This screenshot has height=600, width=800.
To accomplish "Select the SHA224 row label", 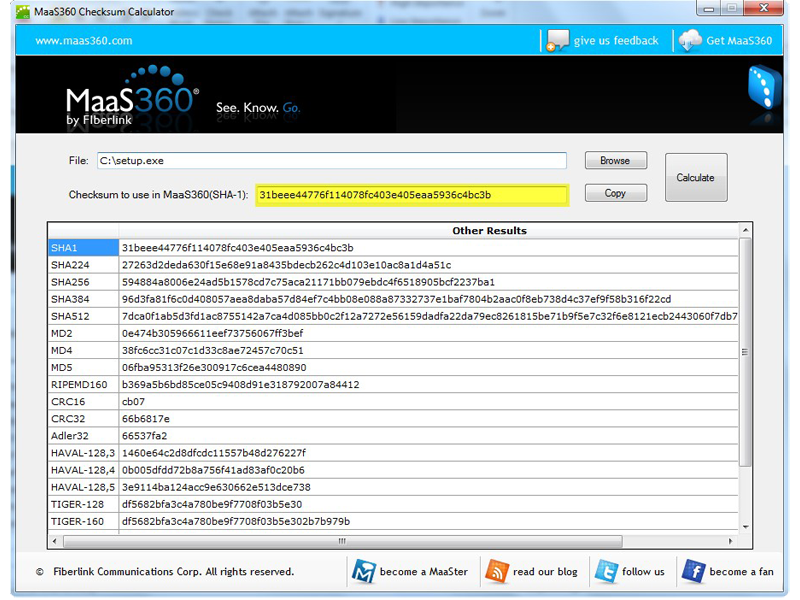I will [84, 265].
